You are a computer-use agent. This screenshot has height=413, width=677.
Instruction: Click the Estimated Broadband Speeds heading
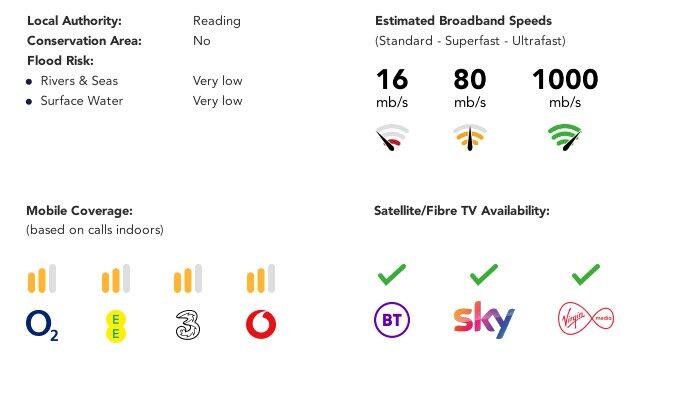[x=463, y=21]
